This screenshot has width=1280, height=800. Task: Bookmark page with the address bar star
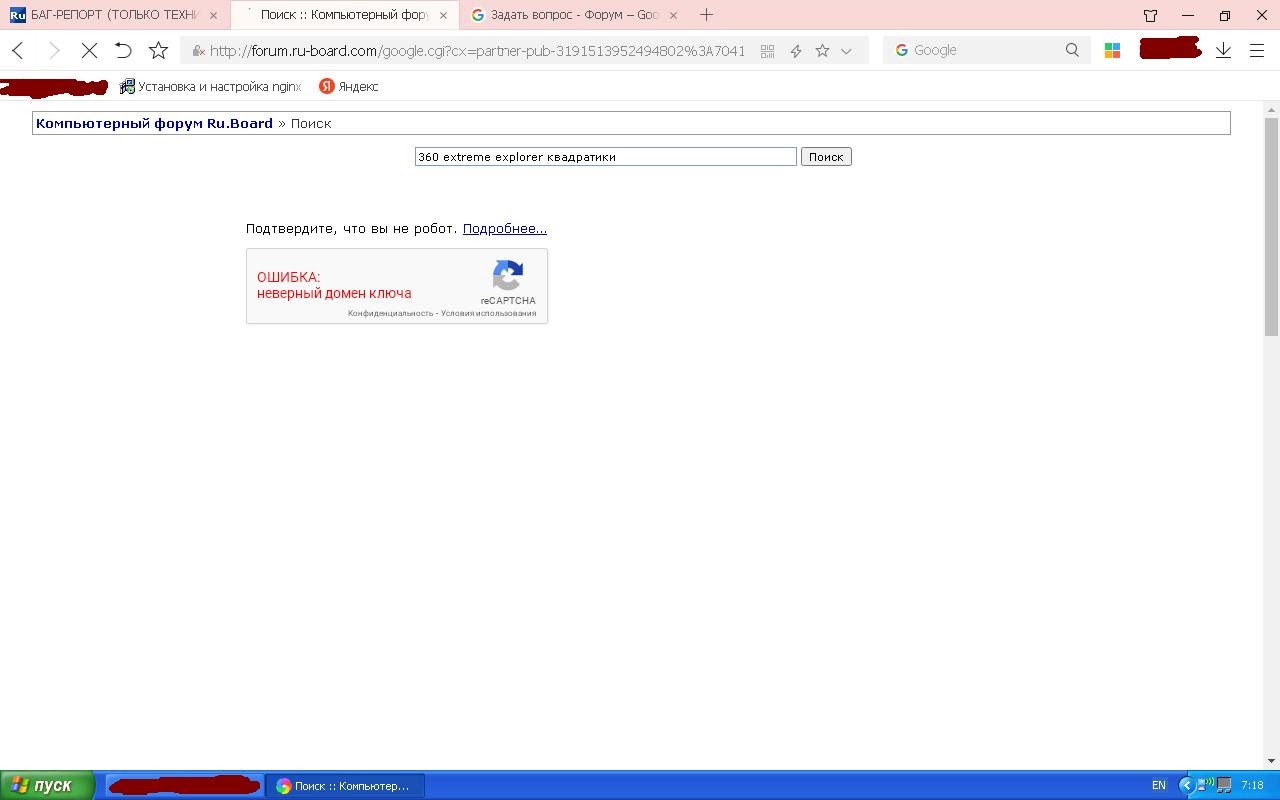click(x=822, y=50)
